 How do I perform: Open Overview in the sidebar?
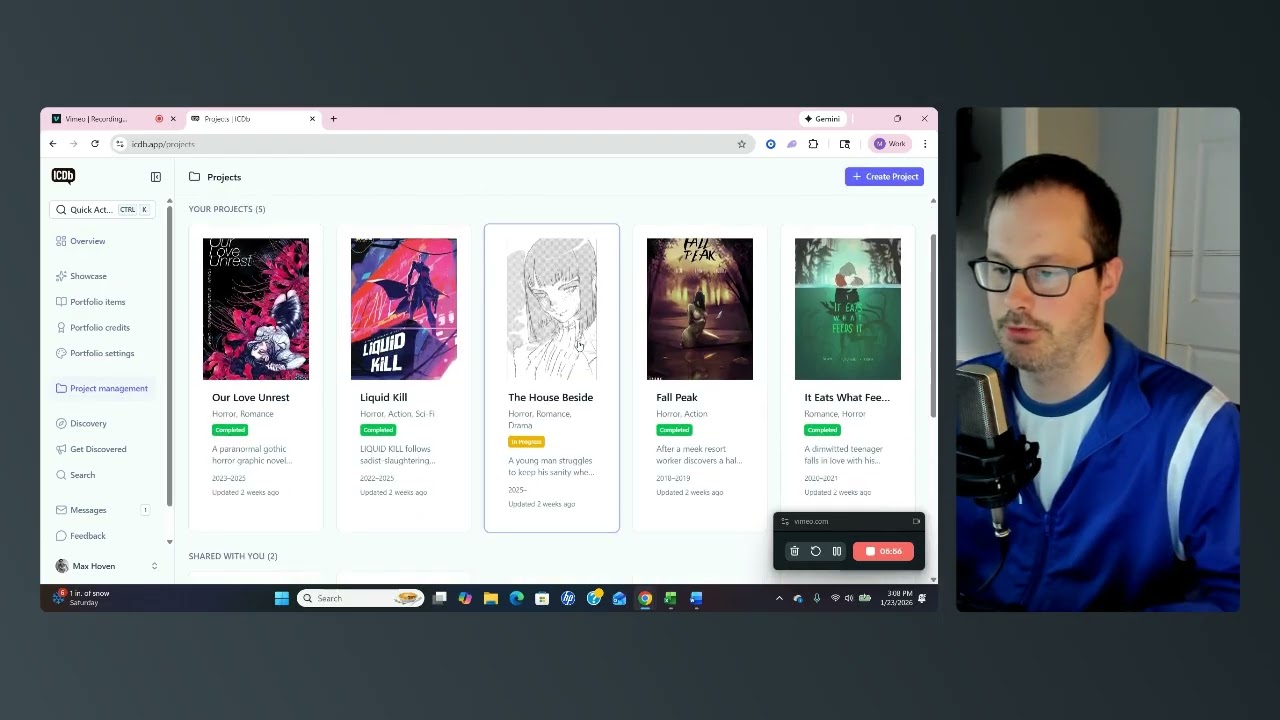click(88, 241)
